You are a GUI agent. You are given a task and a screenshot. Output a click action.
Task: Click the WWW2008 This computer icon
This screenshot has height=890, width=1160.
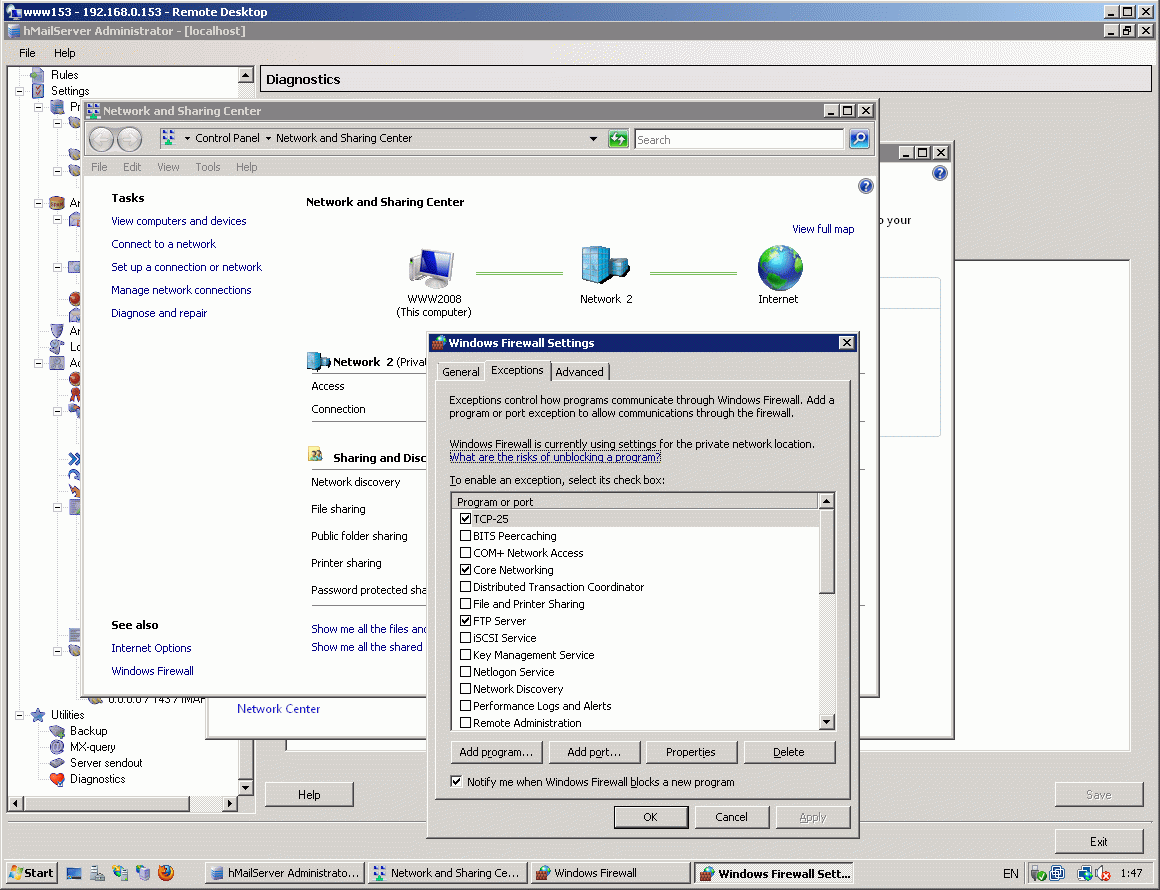pos(431,267)
